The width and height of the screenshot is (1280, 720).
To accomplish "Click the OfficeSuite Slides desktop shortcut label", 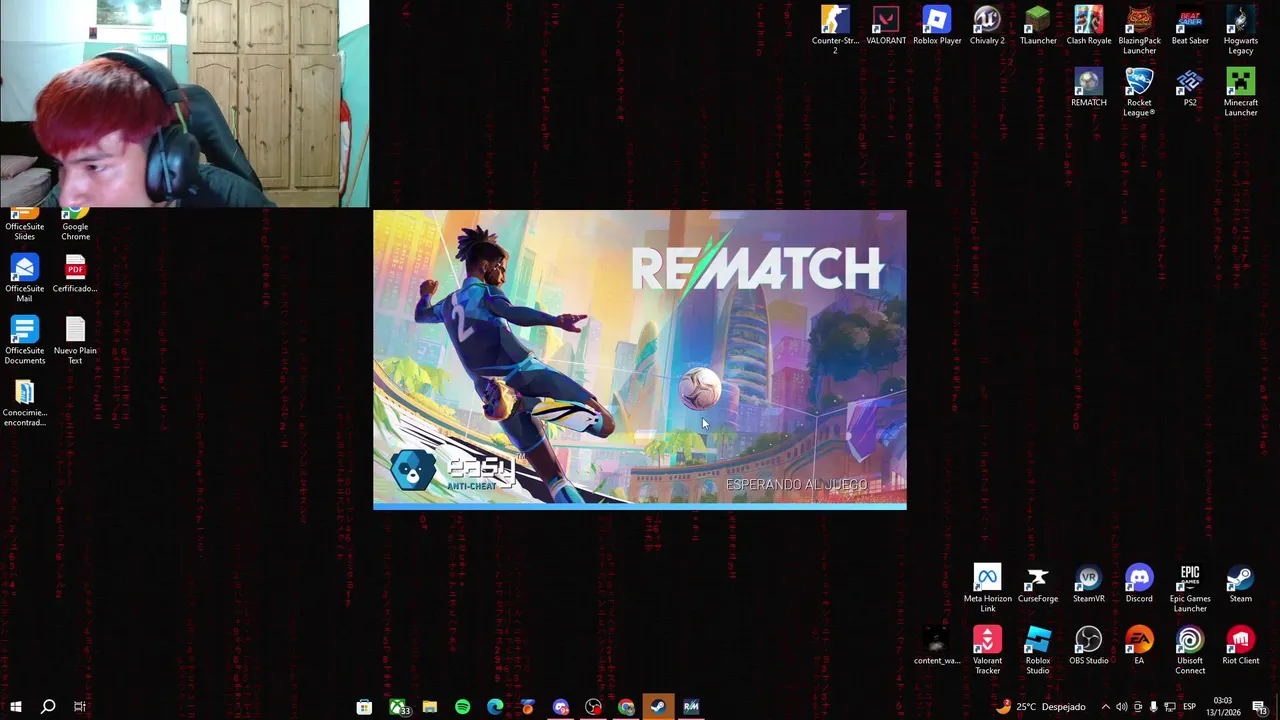I will pyautogui.click(x=24, y=231).
